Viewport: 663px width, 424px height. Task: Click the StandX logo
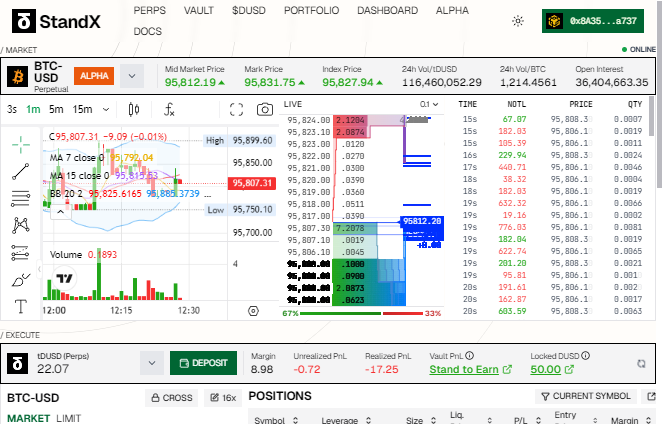[56, 21]
